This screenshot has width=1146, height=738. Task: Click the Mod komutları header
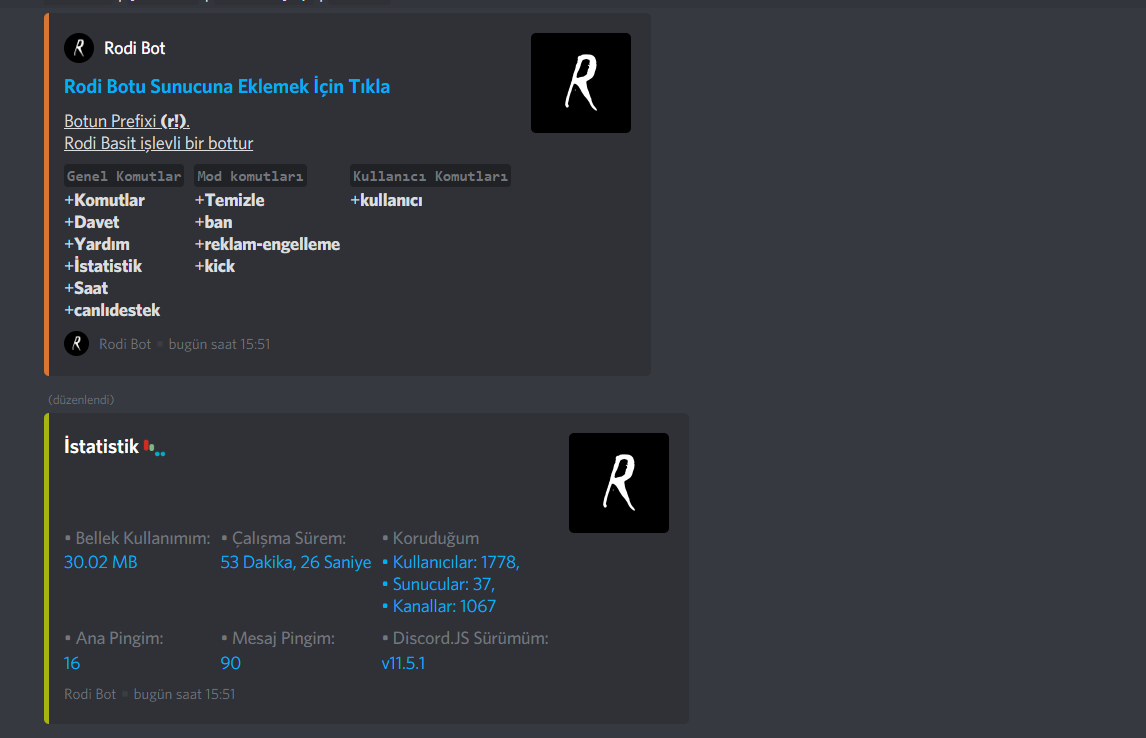coord(250,176)
